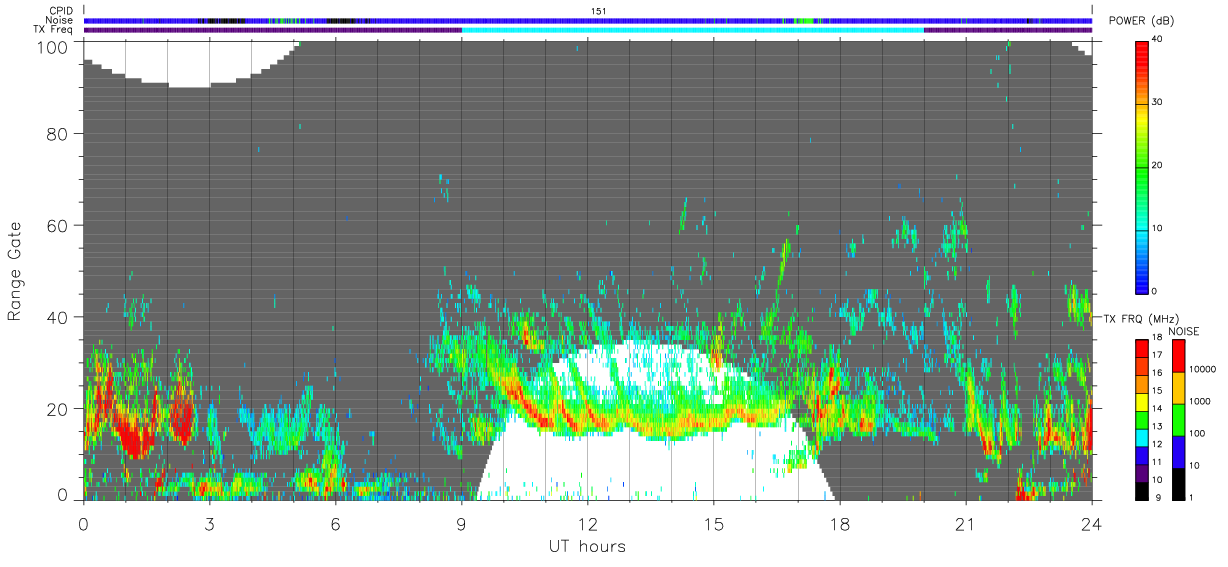Click the 40 label on the power scale
The height and width of the screenshot is (567, 1228).
(x=1157, y=39)
